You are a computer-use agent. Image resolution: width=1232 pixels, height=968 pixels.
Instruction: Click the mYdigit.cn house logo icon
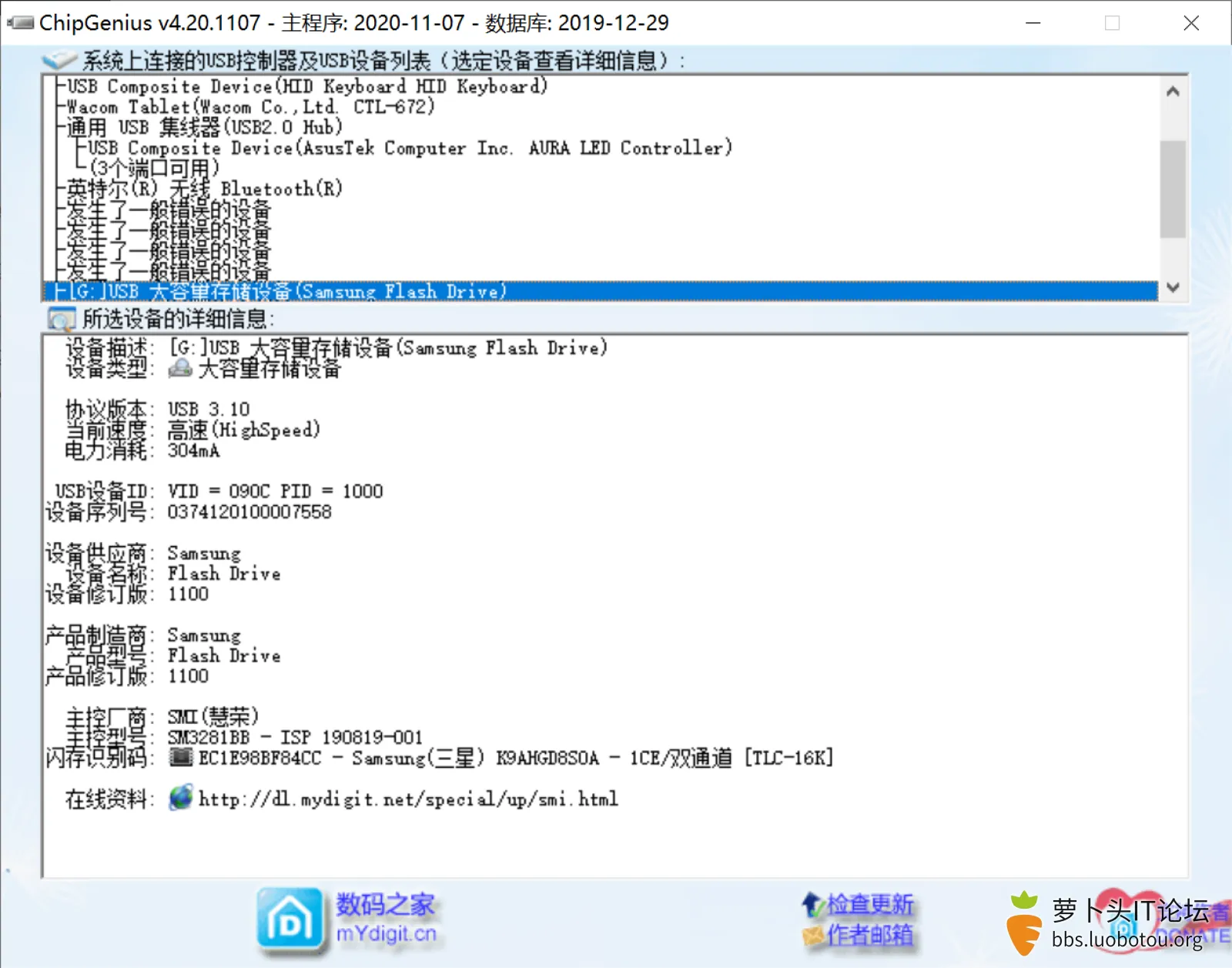tap(290, 919)
